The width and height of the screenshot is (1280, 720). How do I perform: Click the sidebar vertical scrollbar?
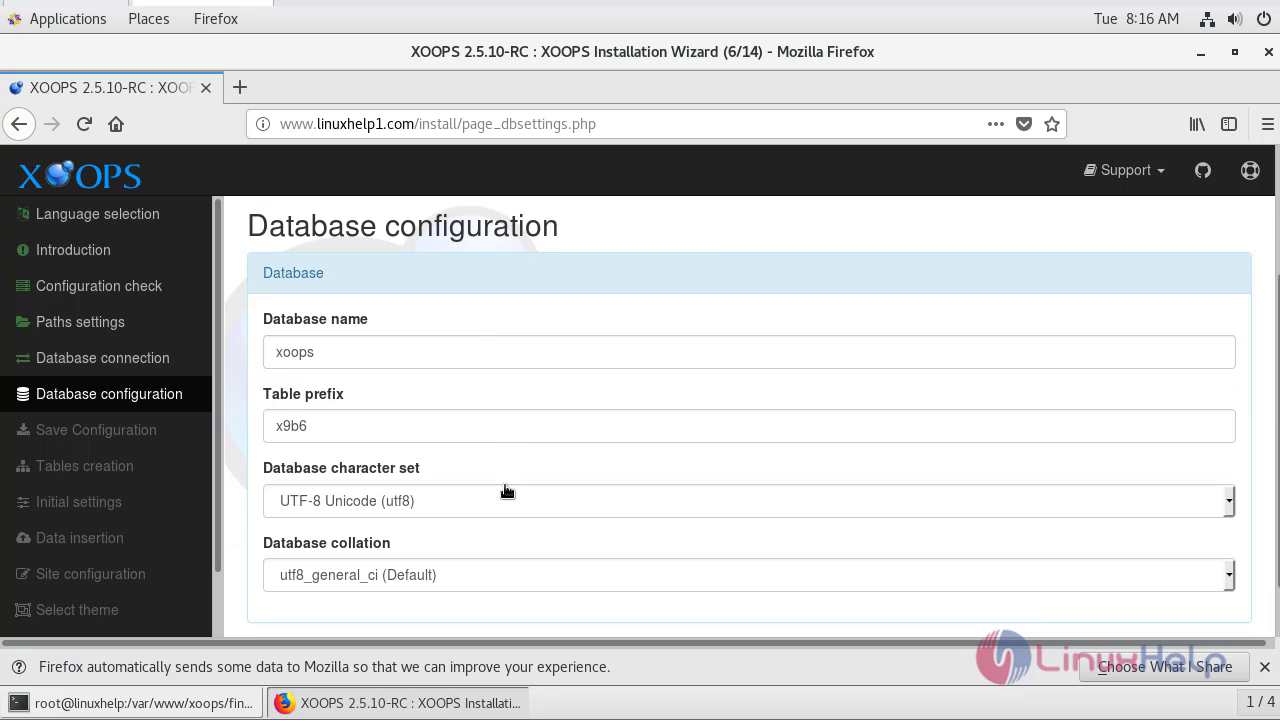[217, 385]
